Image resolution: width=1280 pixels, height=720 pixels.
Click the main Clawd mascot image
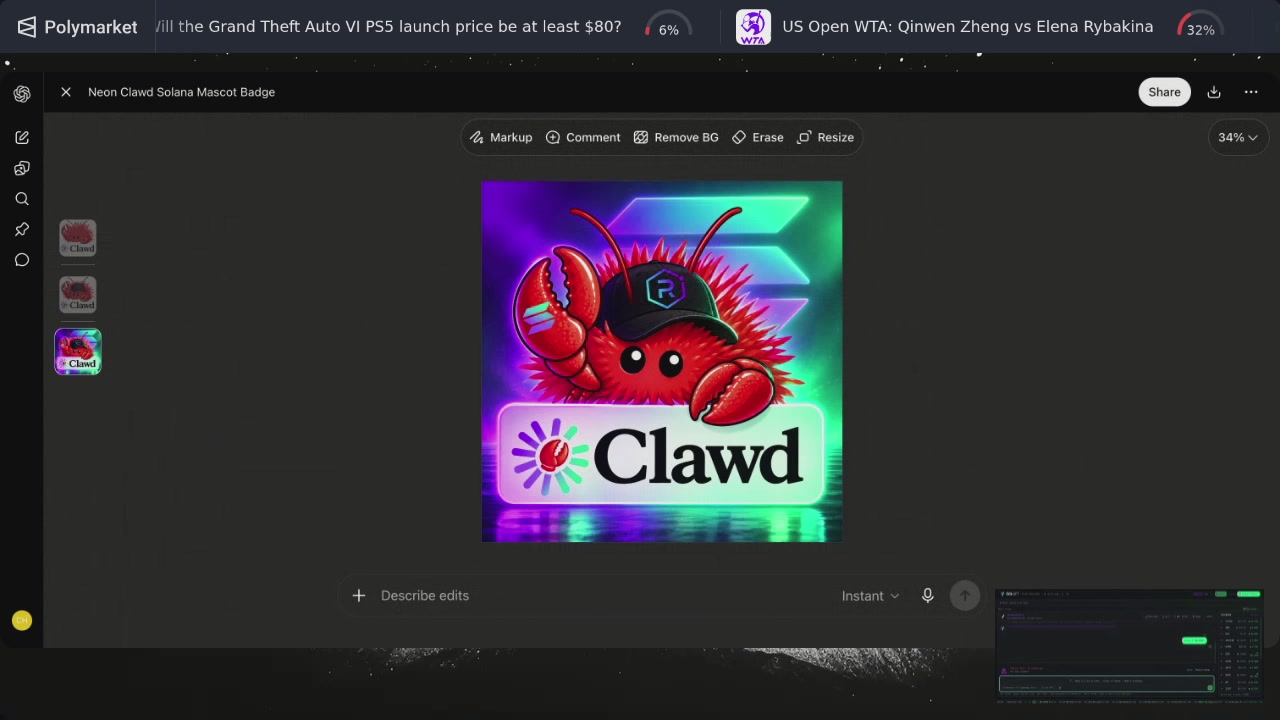[x=662, y=361]
